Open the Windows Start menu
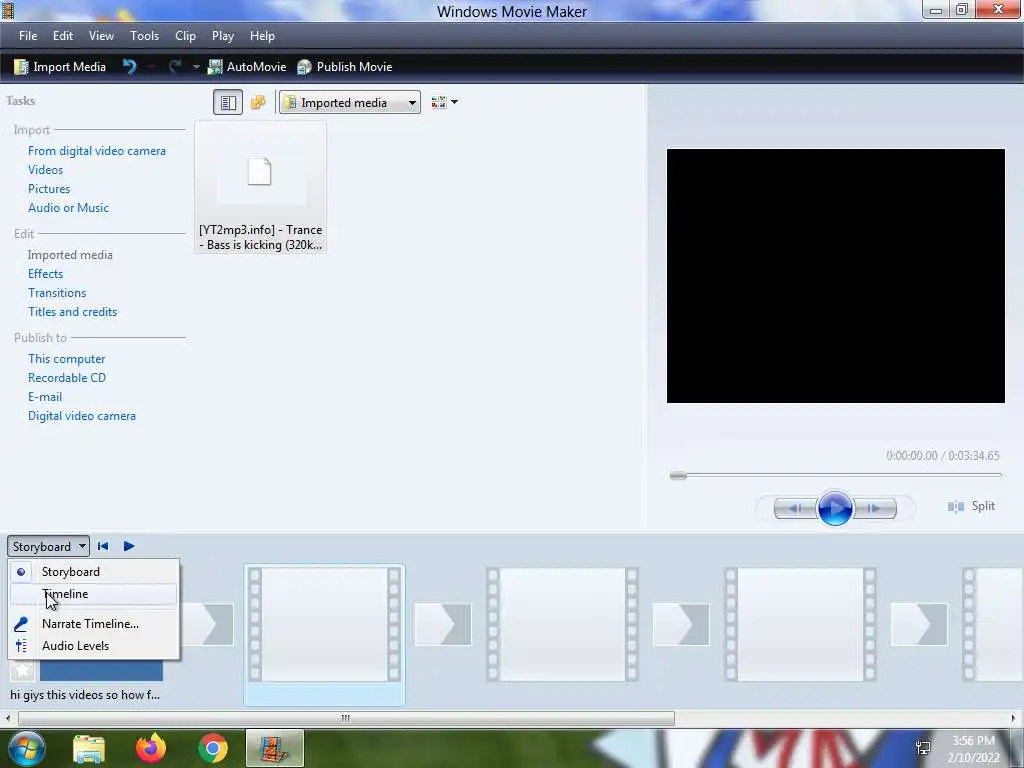Image resolution: width=1024 pixels, height=768 pixels. (x=26, y=748)
